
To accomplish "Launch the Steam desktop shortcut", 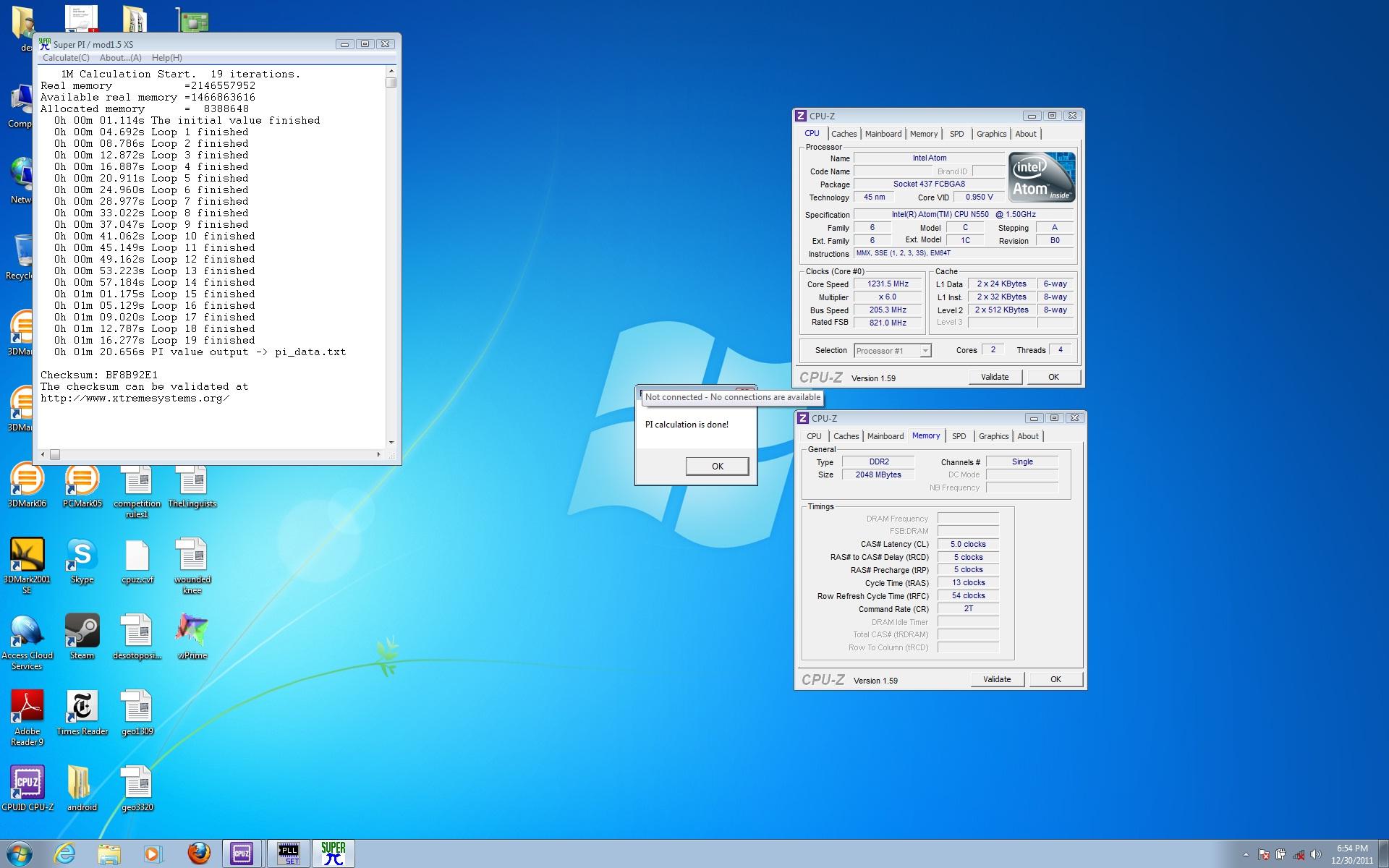I will (x=82, y=637).
